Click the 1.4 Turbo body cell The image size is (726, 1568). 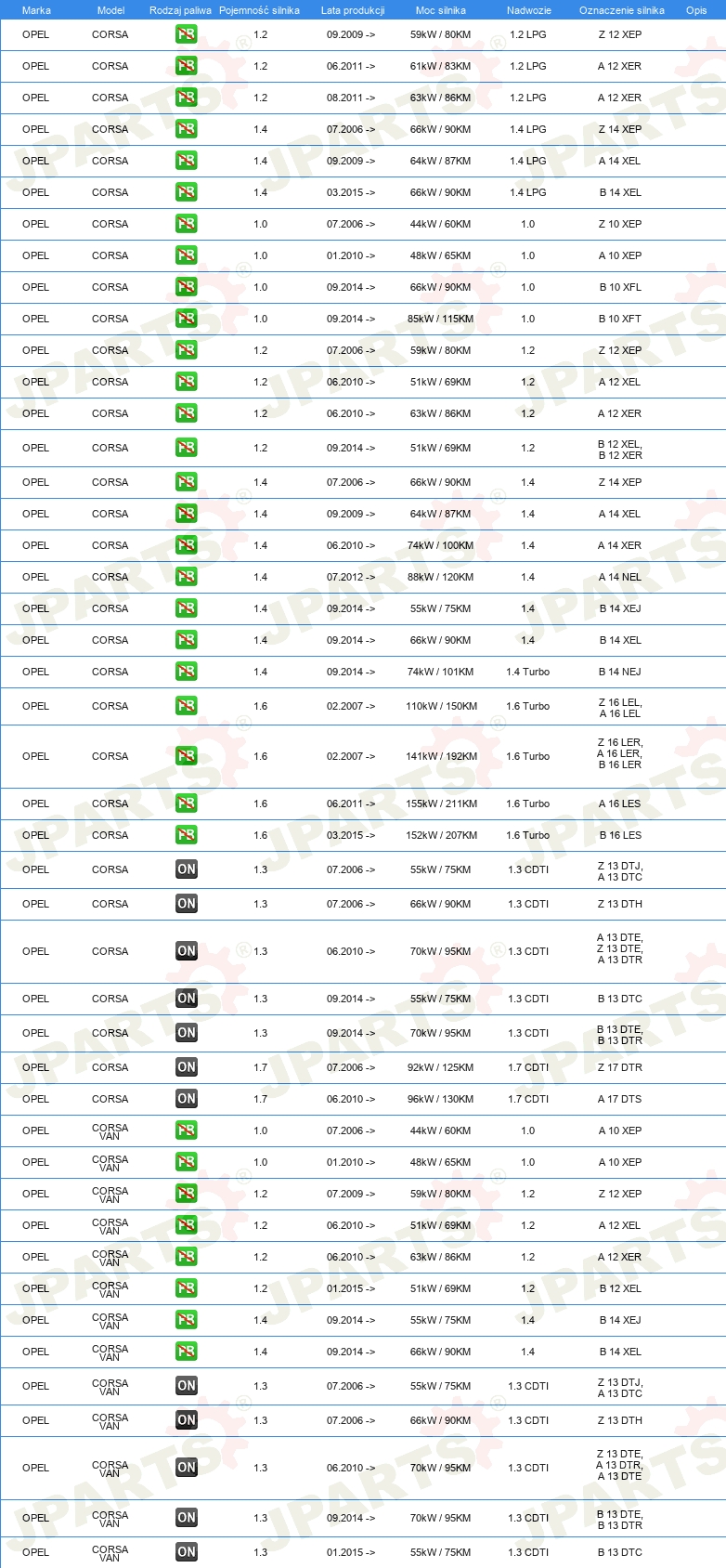coord(528,672)
